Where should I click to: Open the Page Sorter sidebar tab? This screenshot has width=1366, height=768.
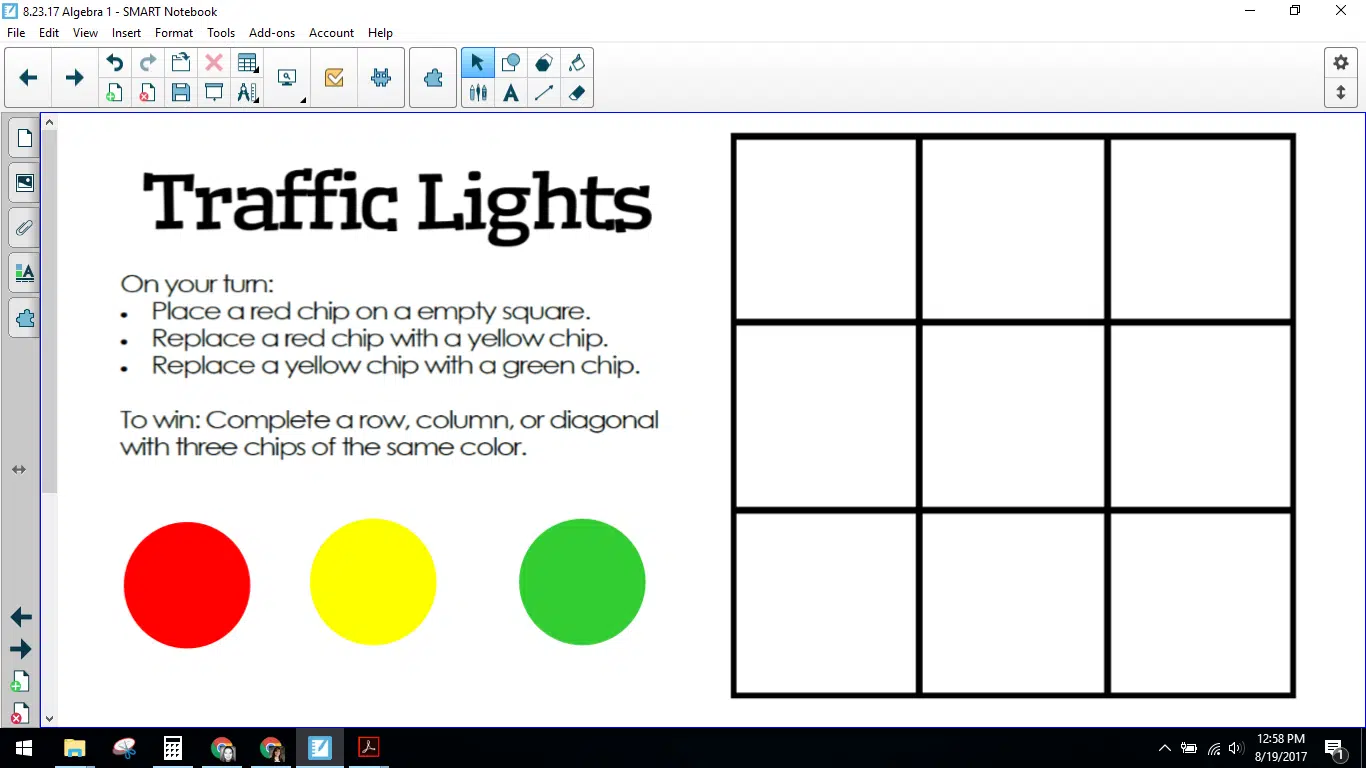[25, 138]
